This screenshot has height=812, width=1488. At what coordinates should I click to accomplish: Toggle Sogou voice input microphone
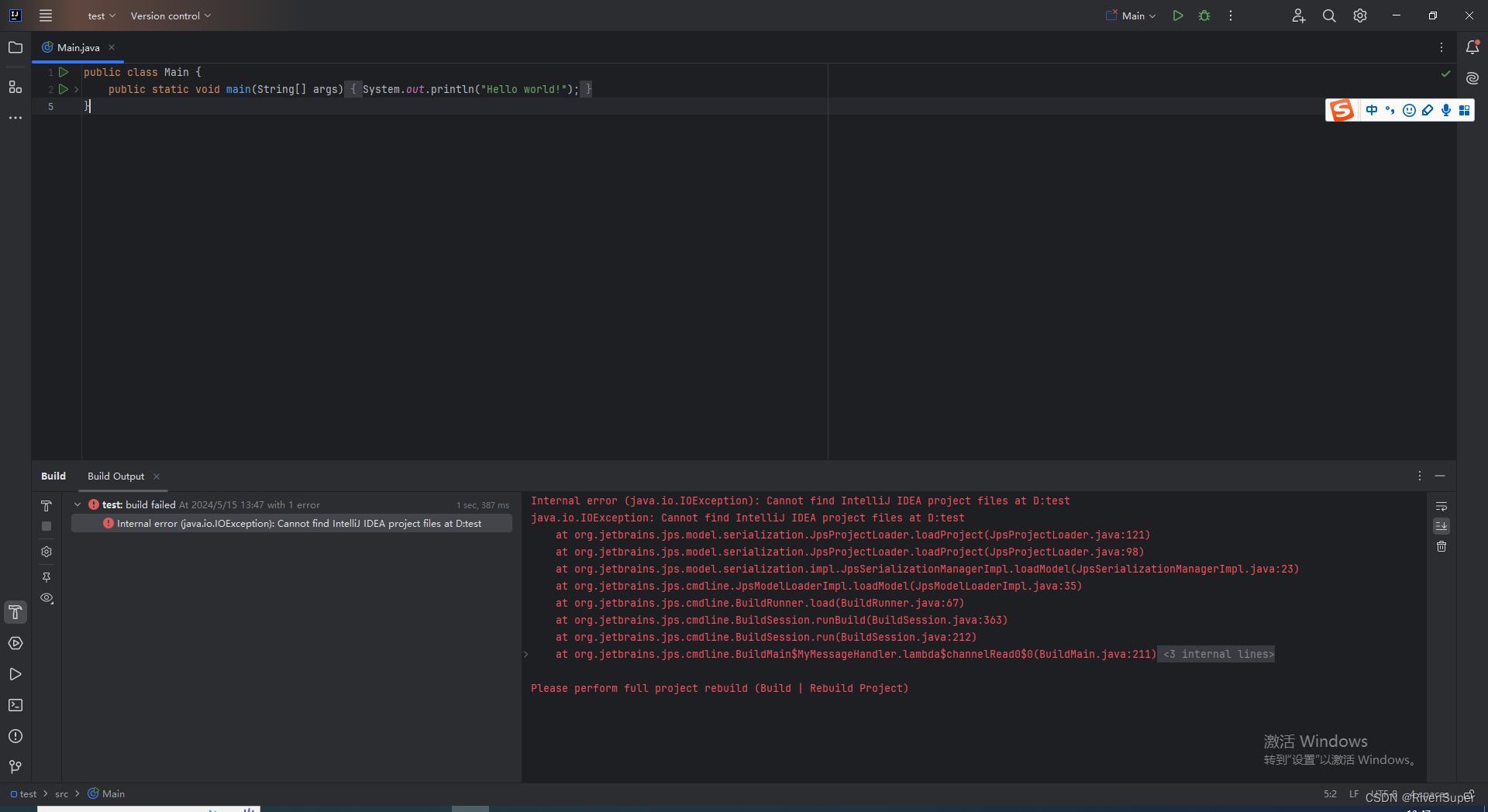(x=1446, y=110)
